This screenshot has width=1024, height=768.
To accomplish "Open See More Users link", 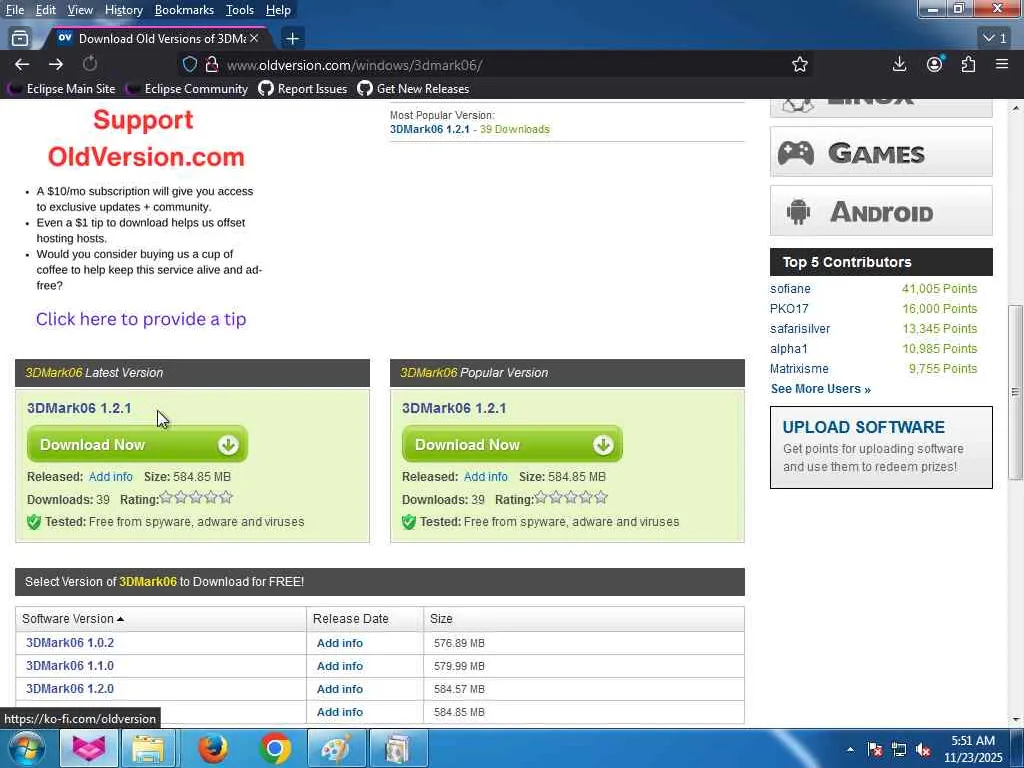I will point(820,389).
